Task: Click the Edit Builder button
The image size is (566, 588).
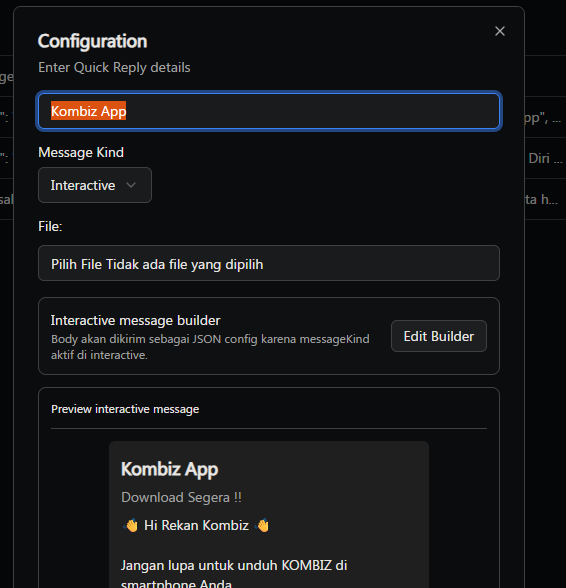Action: click(x=438, y=336)
